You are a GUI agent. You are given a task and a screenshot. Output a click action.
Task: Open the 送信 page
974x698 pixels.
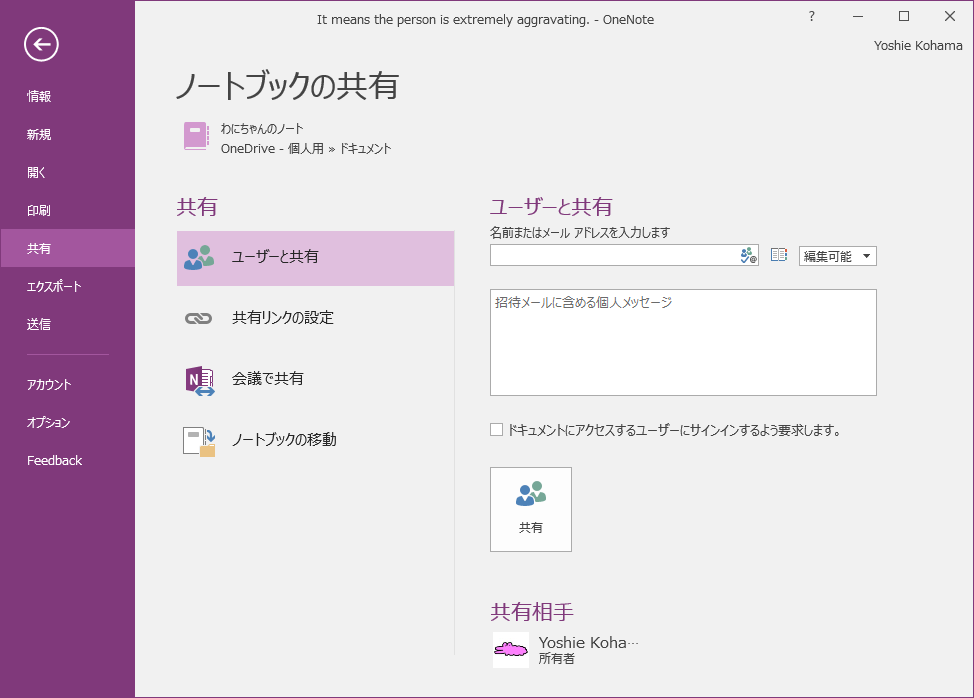tap(68, 324)
